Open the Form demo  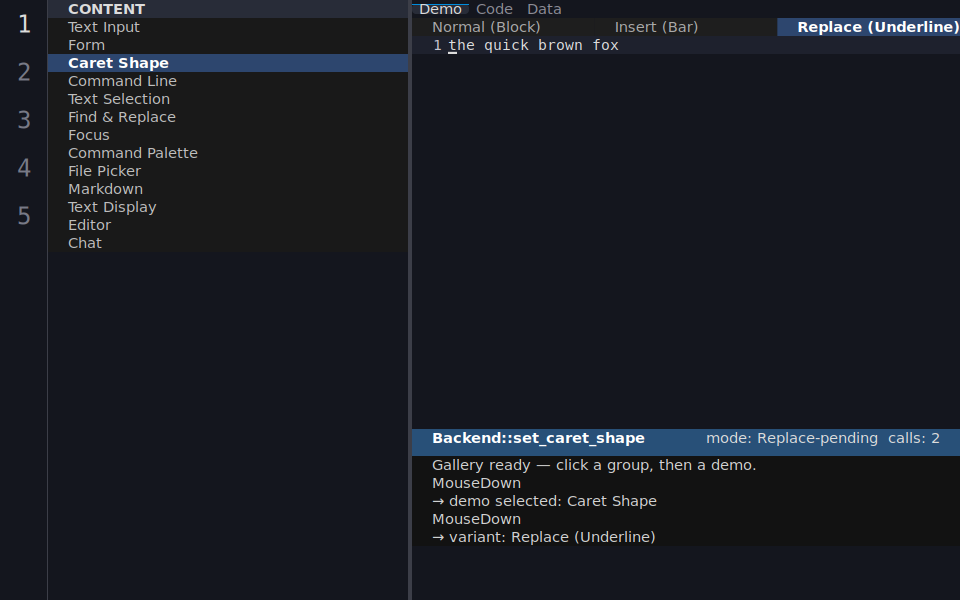coord(228,45)
